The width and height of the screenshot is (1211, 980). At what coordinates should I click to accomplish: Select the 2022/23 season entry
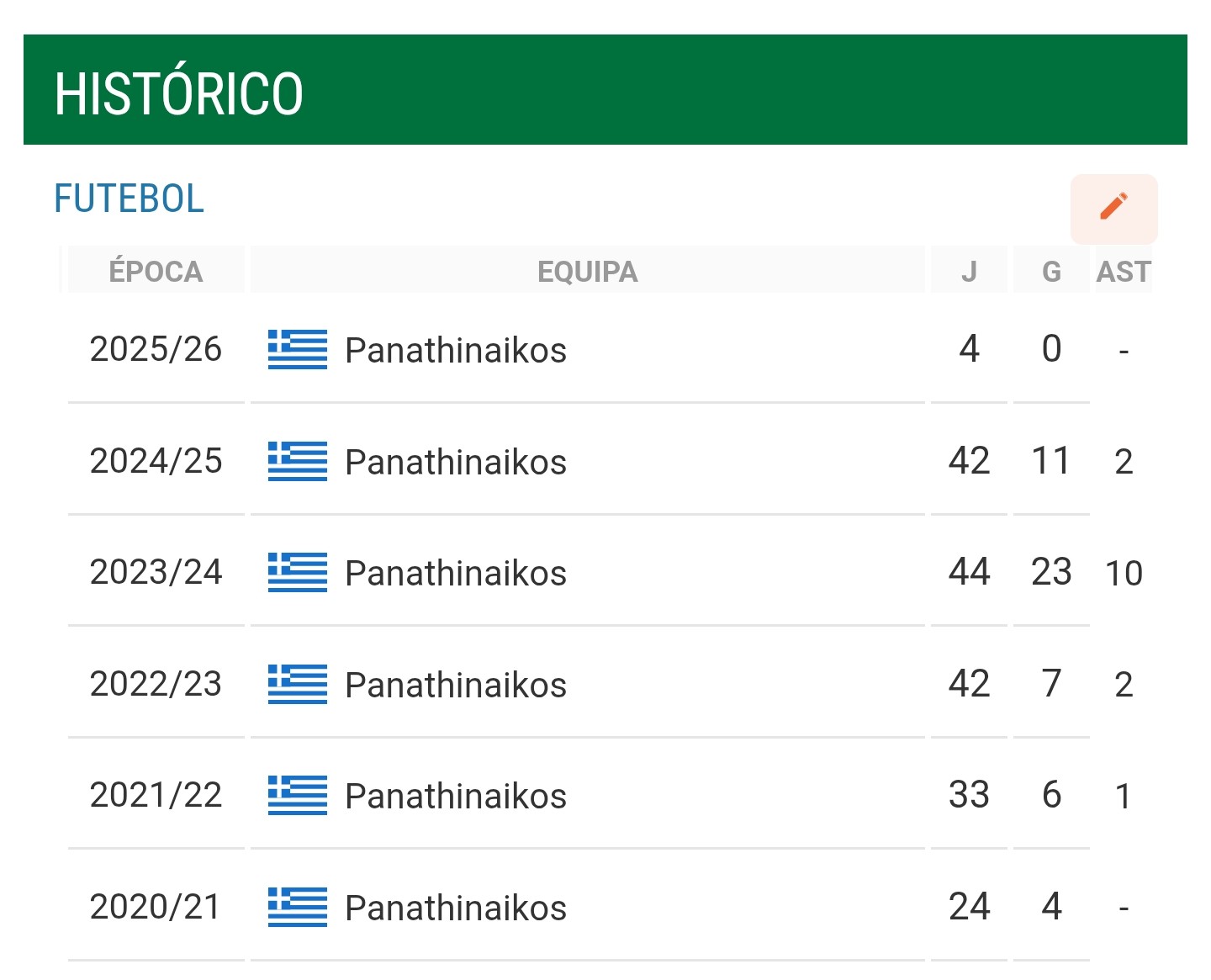[156, 684]
